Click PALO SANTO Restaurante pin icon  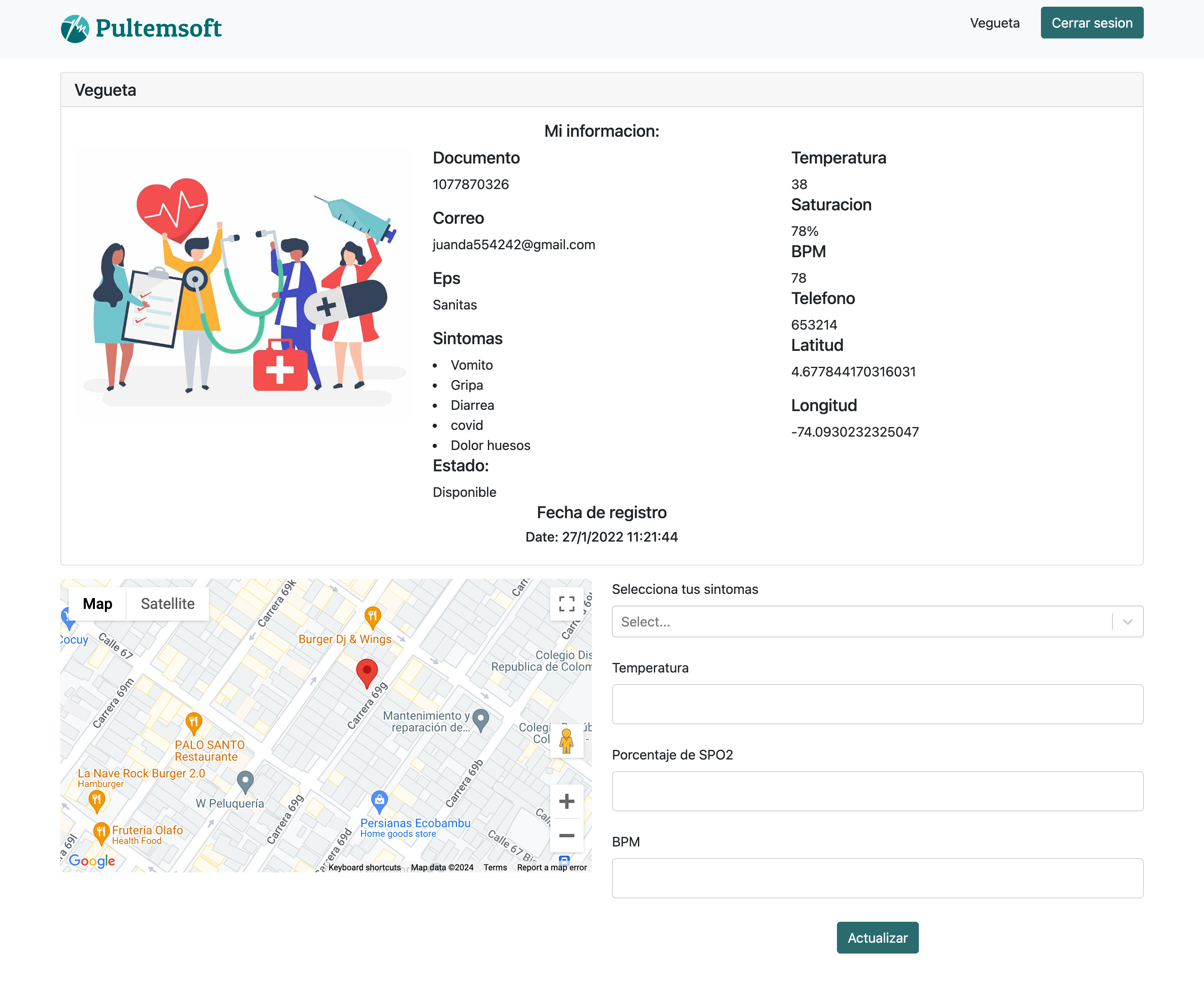point(194,724)
